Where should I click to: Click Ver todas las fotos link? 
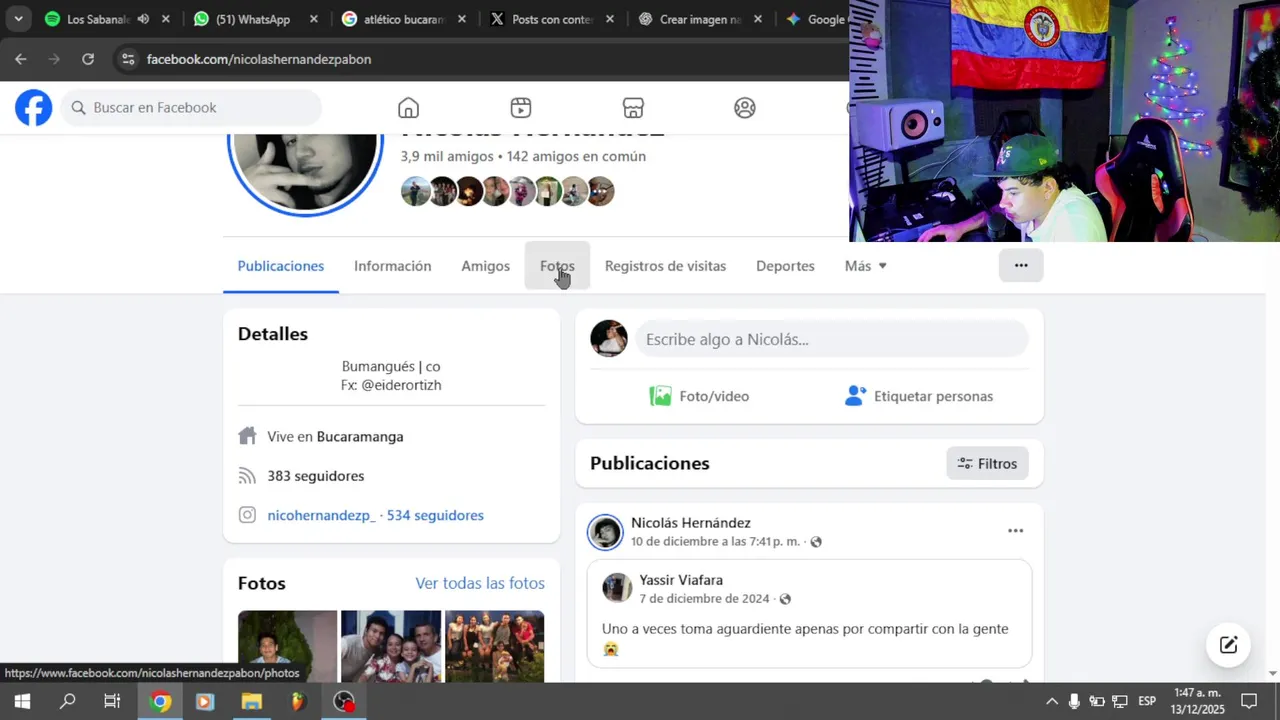coord(480,583)
